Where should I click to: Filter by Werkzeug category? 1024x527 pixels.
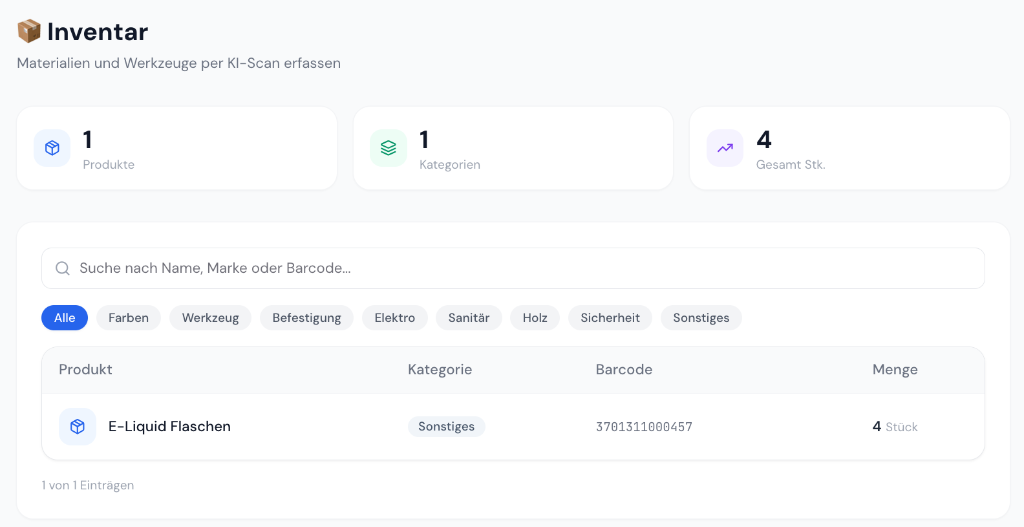click(x=210, y=318)
